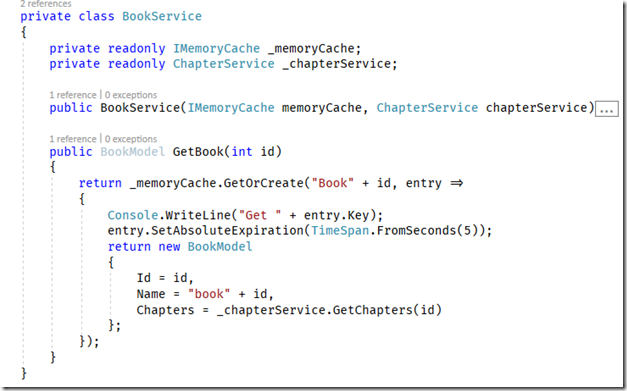Click the TimeSpan type name
This screenshot has height=391, width=627.
click(340, 231)
